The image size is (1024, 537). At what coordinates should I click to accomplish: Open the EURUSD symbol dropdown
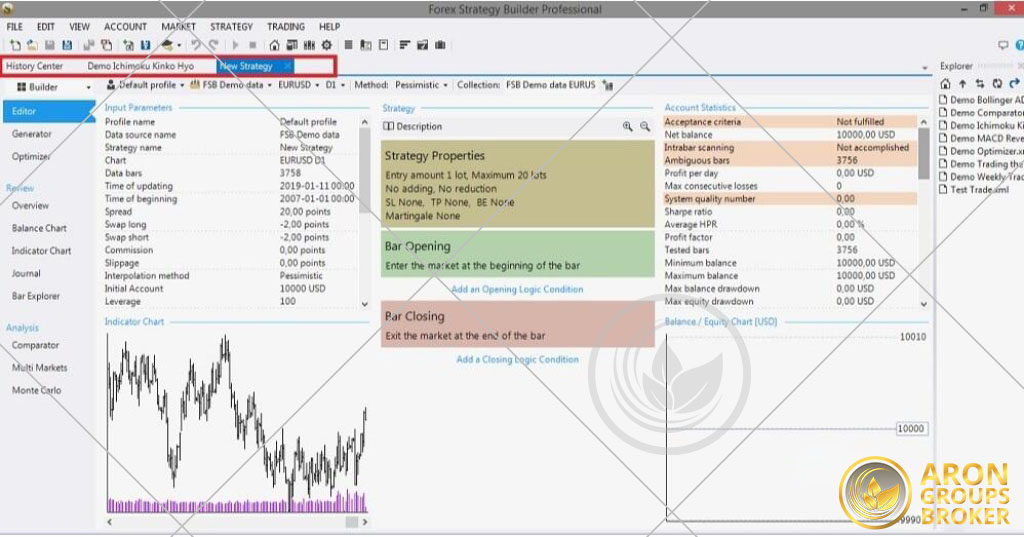(317, 86)
